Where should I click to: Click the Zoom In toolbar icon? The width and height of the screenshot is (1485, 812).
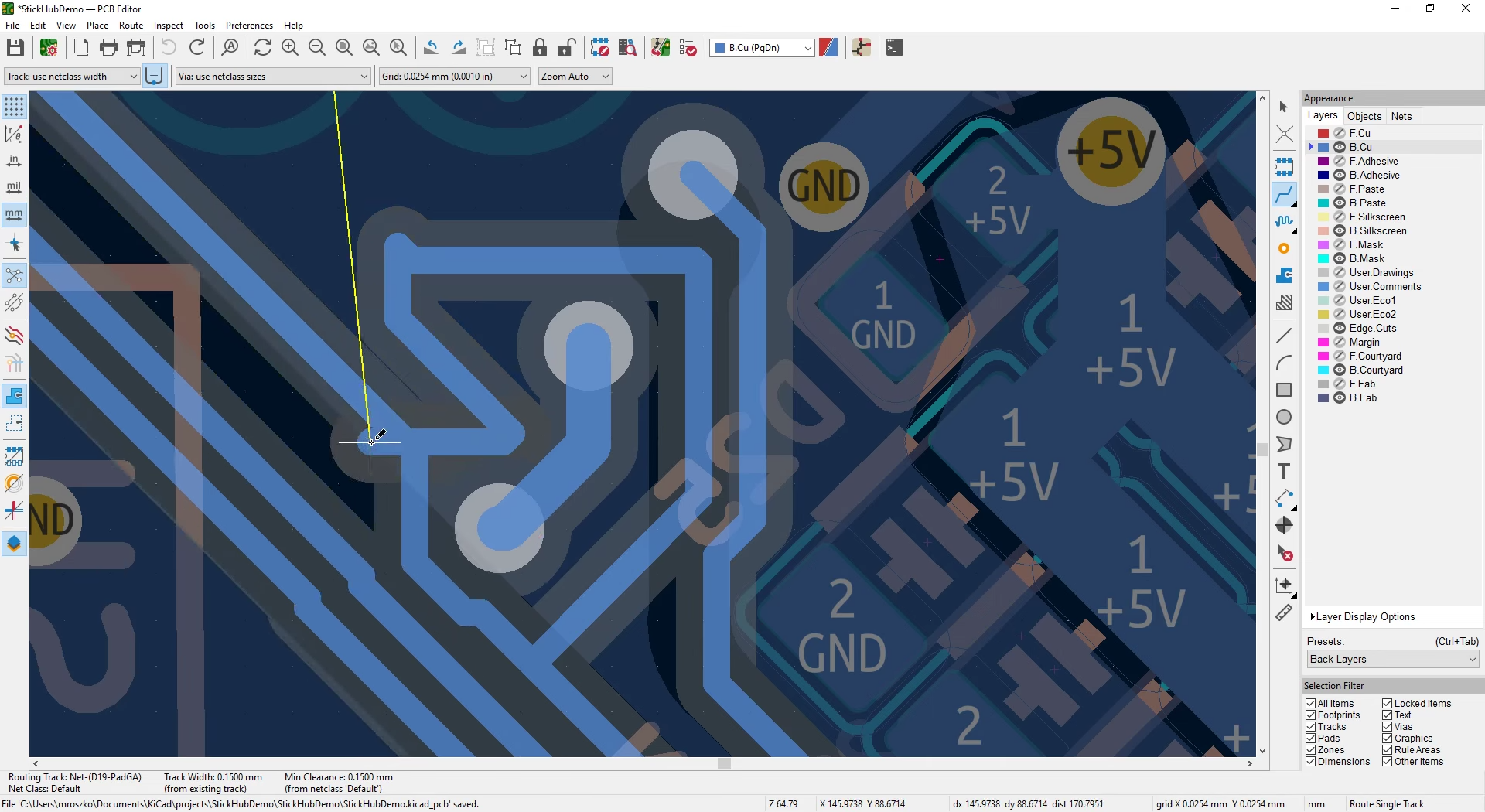click(x=290, y=48)
